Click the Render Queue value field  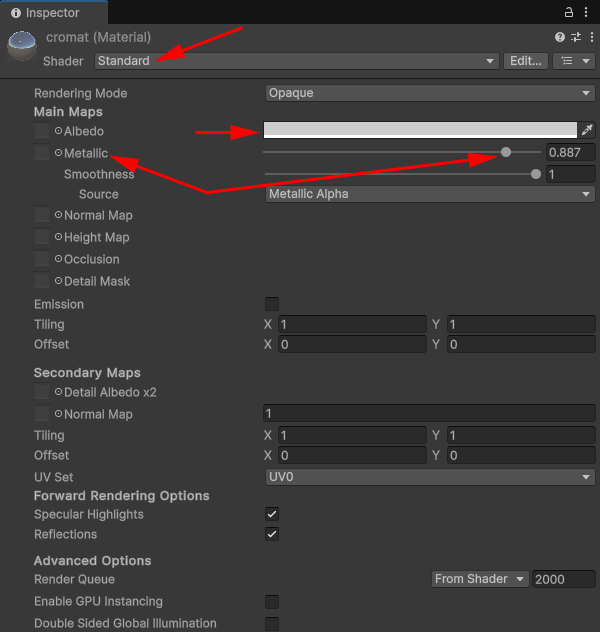[563, 579]
